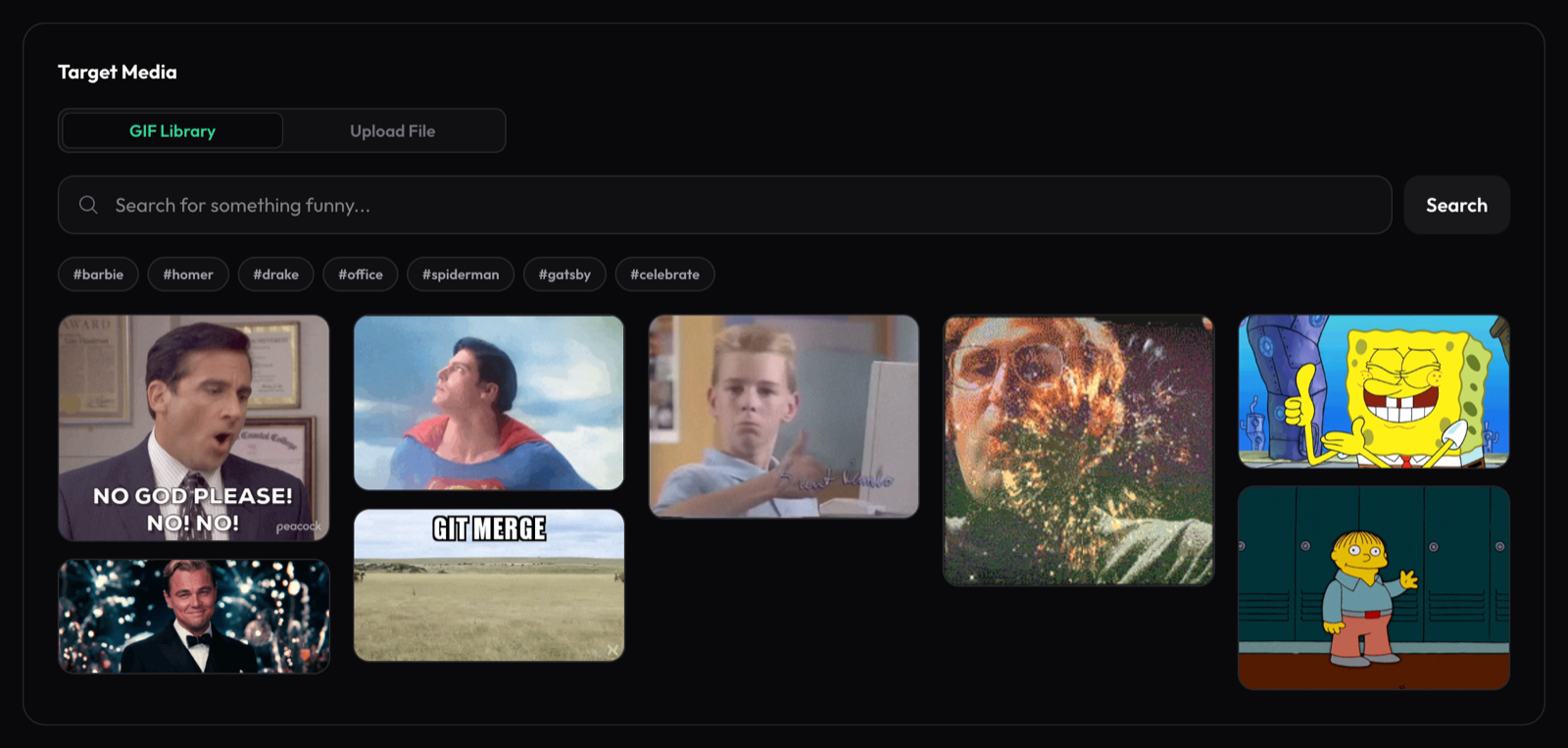
Task: Choose the #drake tag chip
Action: 275,274
